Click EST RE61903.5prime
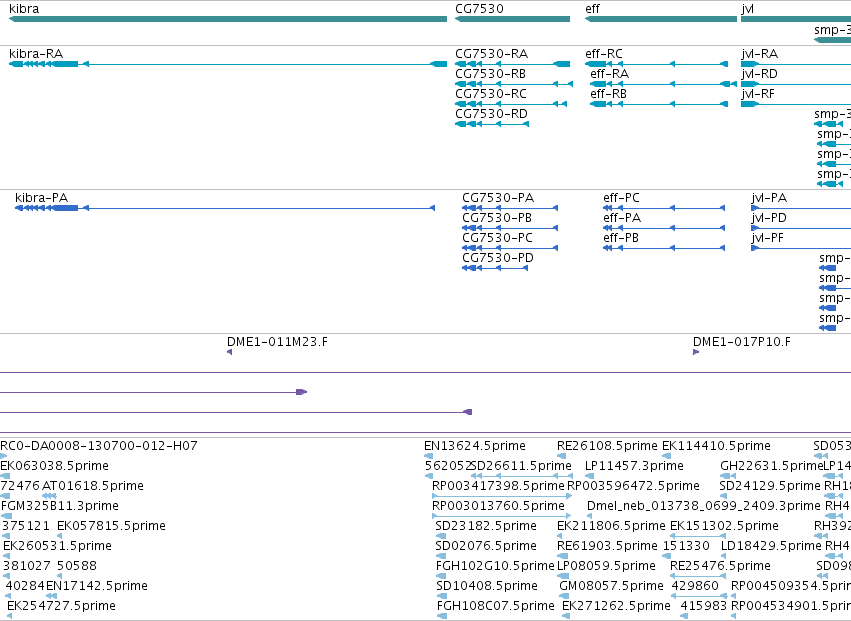This screenshot has height=621, width=851. [x=607, y=546]
